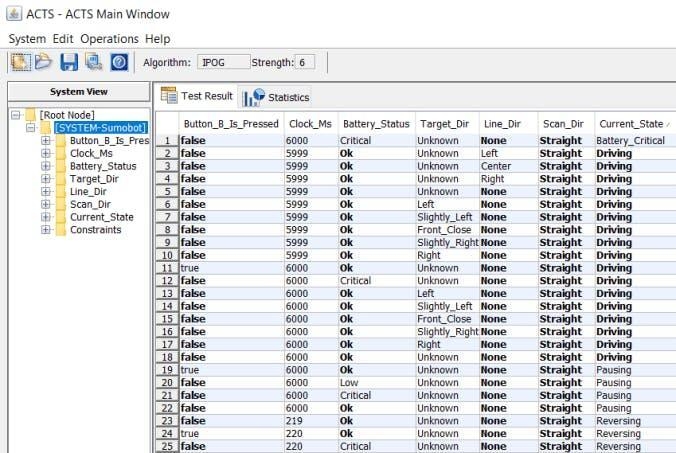Sort by Battery_Status column header
Viewport: 676px width, 453px height.
click(376, 124)
